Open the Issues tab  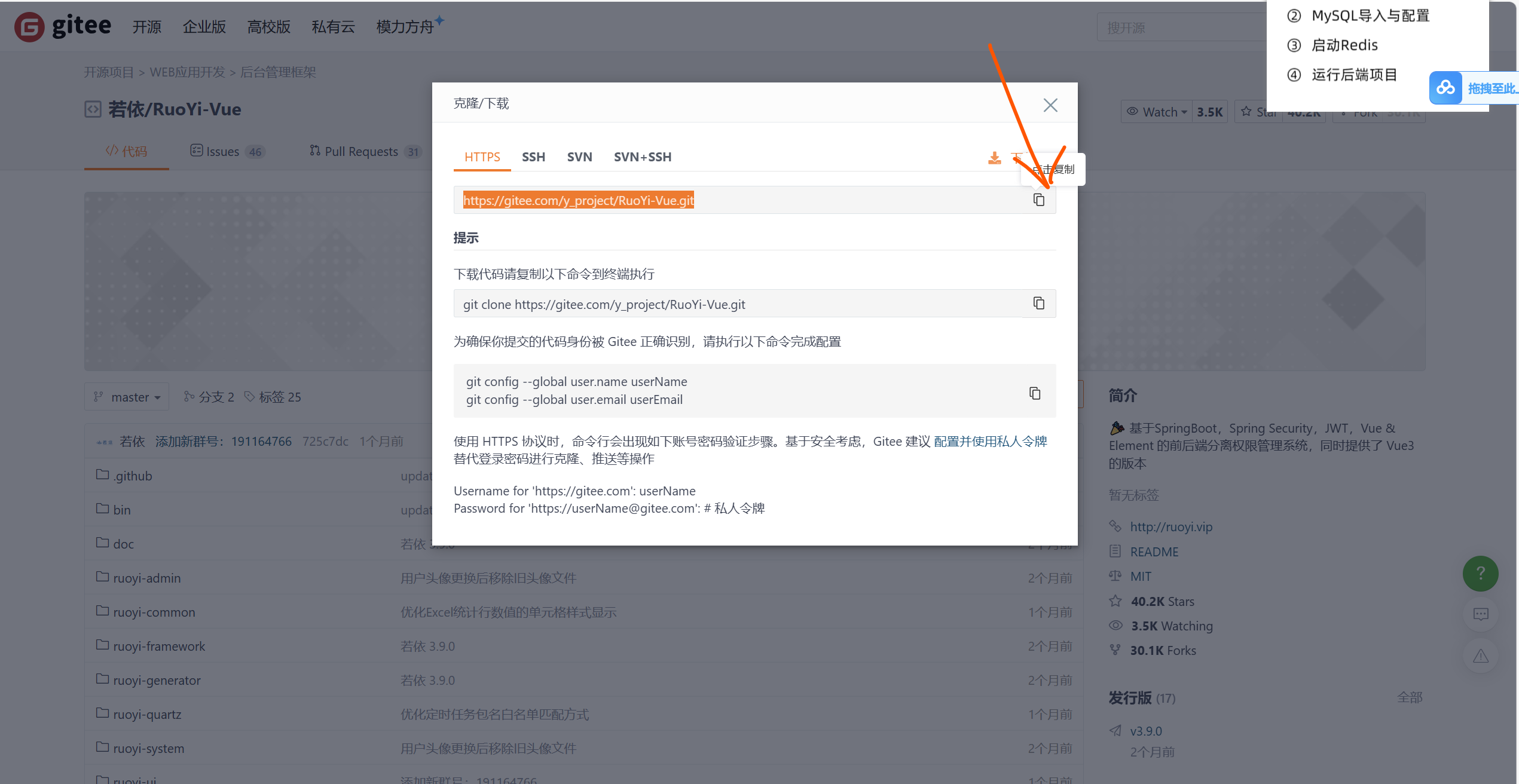click(227, 151)
